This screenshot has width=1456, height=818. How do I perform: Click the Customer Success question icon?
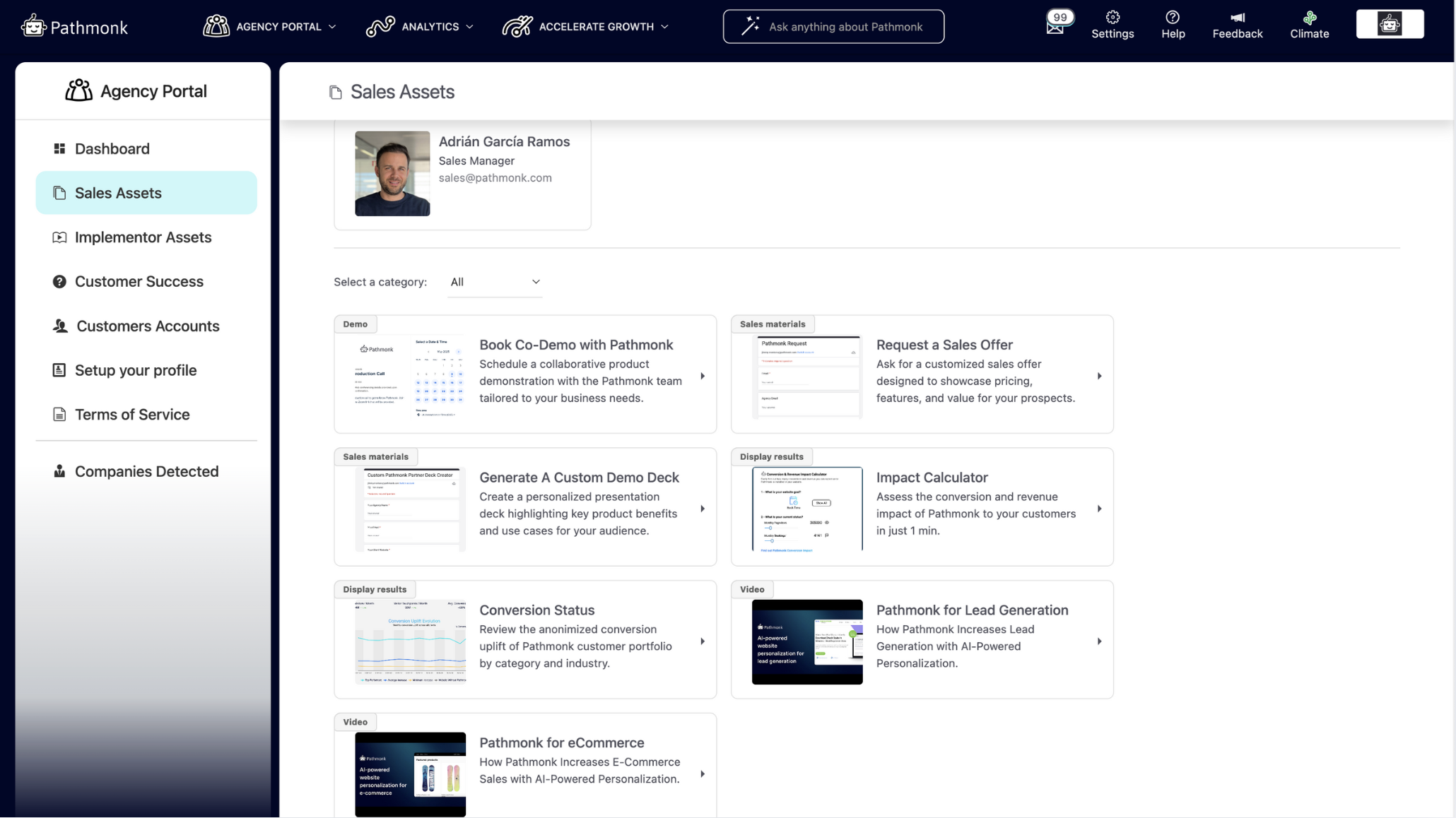tap(59, 282)
